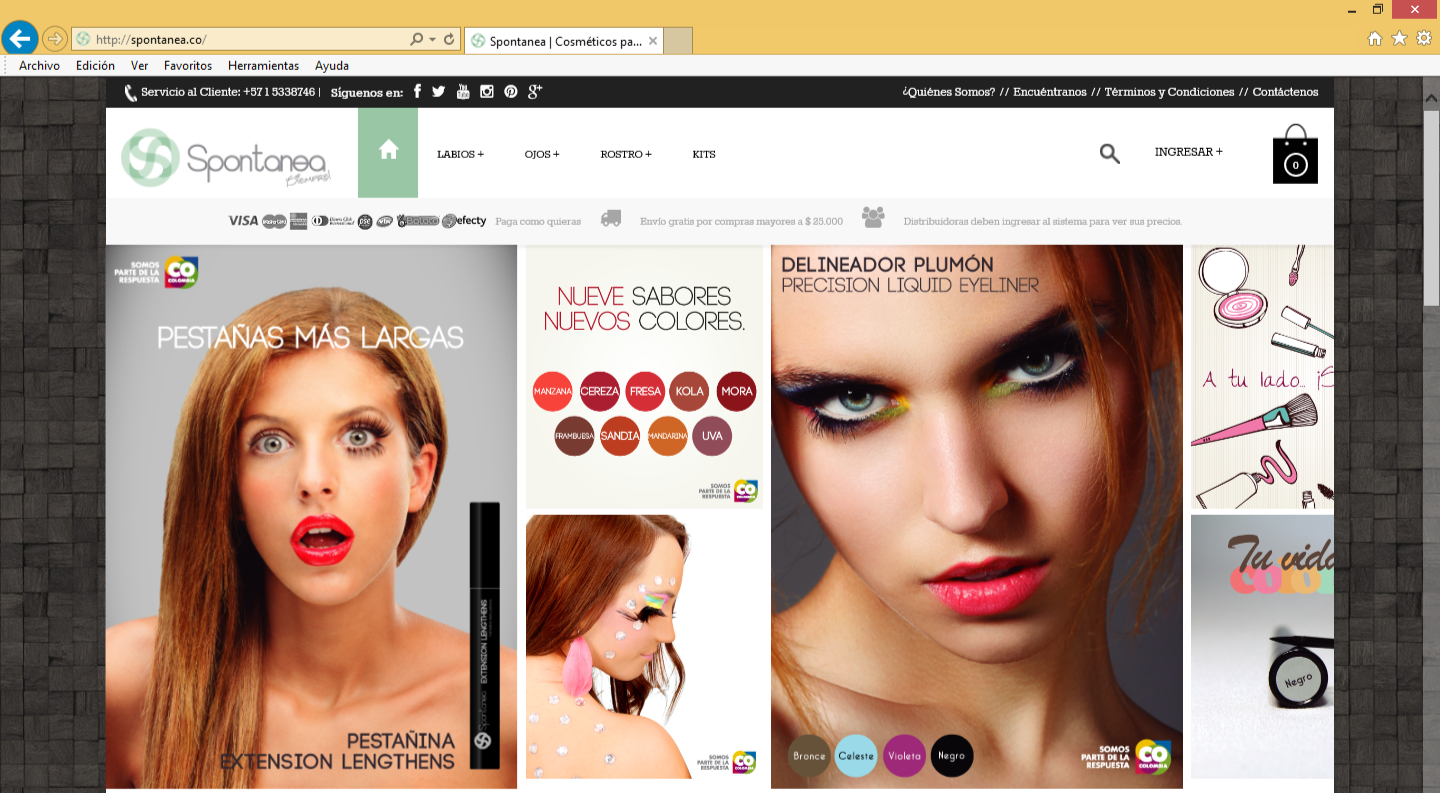Click the Pinterest icon in header
Screen dimensions: 1440x793
(x=511, y=92)
